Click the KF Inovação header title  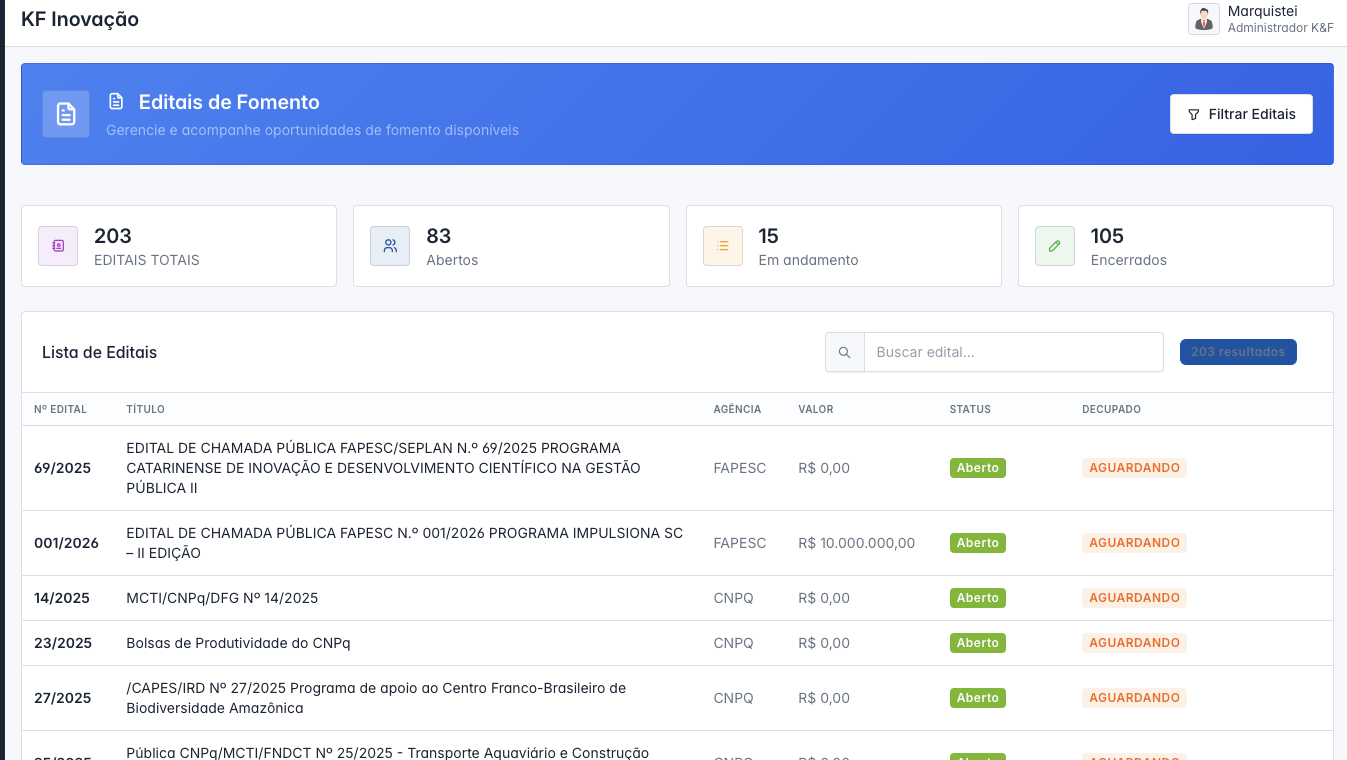(x=80, y=19)
